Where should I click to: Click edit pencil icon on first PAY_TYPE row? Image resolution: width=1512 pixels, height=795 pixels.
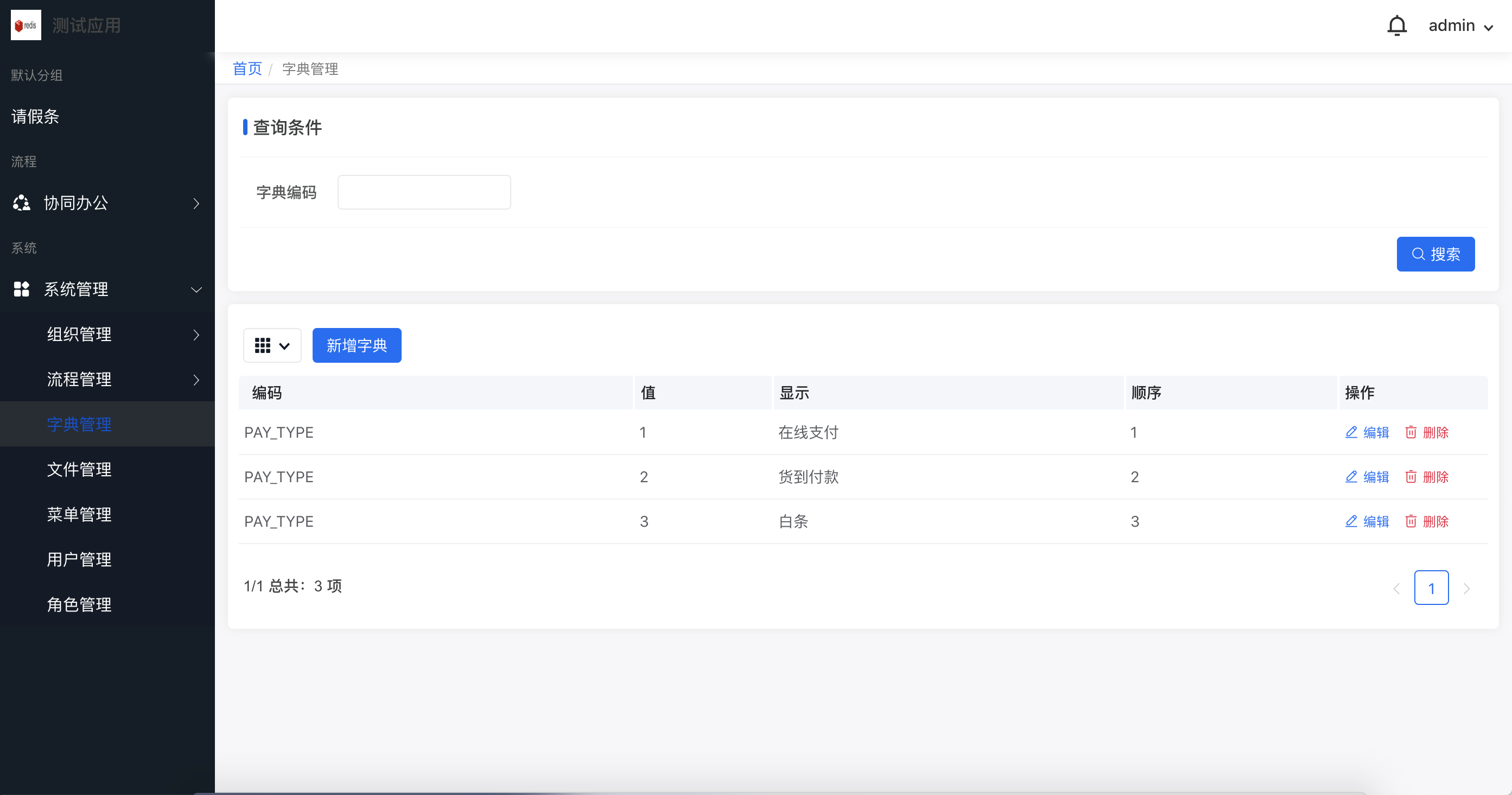[x=1351, y=432]
